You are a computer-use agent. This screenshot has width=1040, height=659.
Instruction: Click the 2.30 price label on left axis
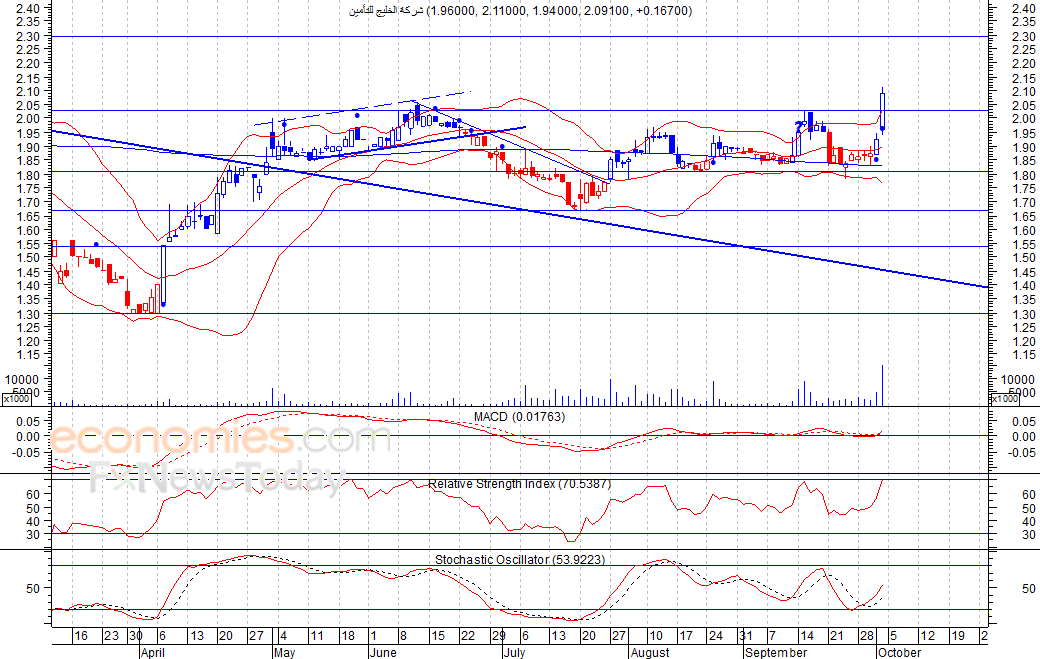click(x=28, y=36)
